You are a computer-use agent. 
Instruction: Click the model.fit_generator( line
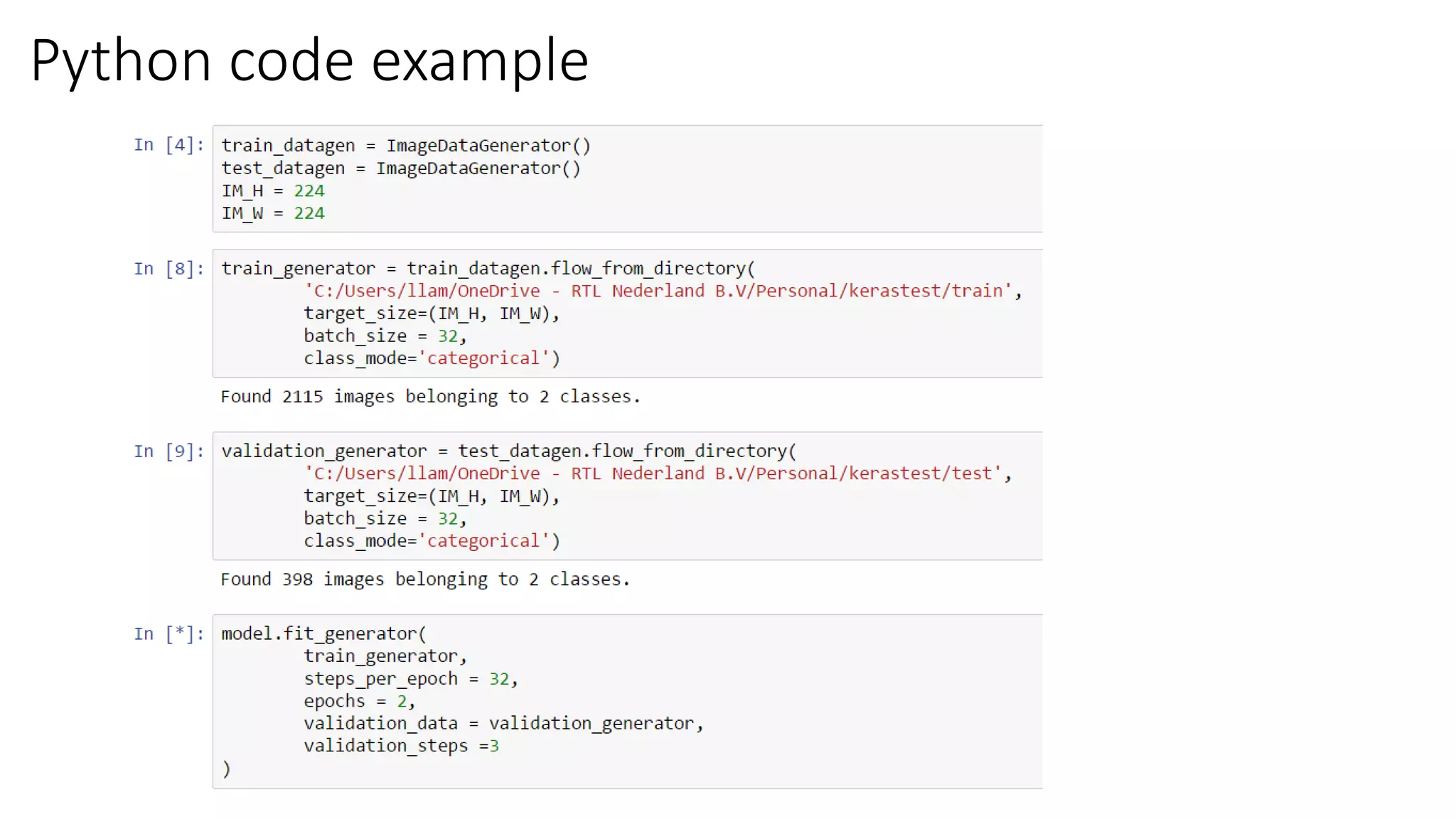323,634
